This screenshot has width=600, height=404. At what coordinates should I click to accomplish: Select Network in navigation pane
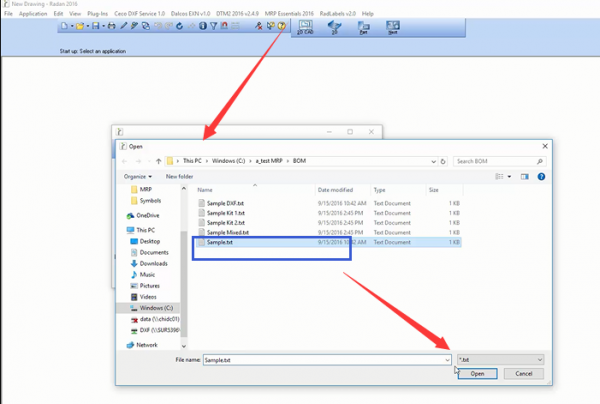147,345
